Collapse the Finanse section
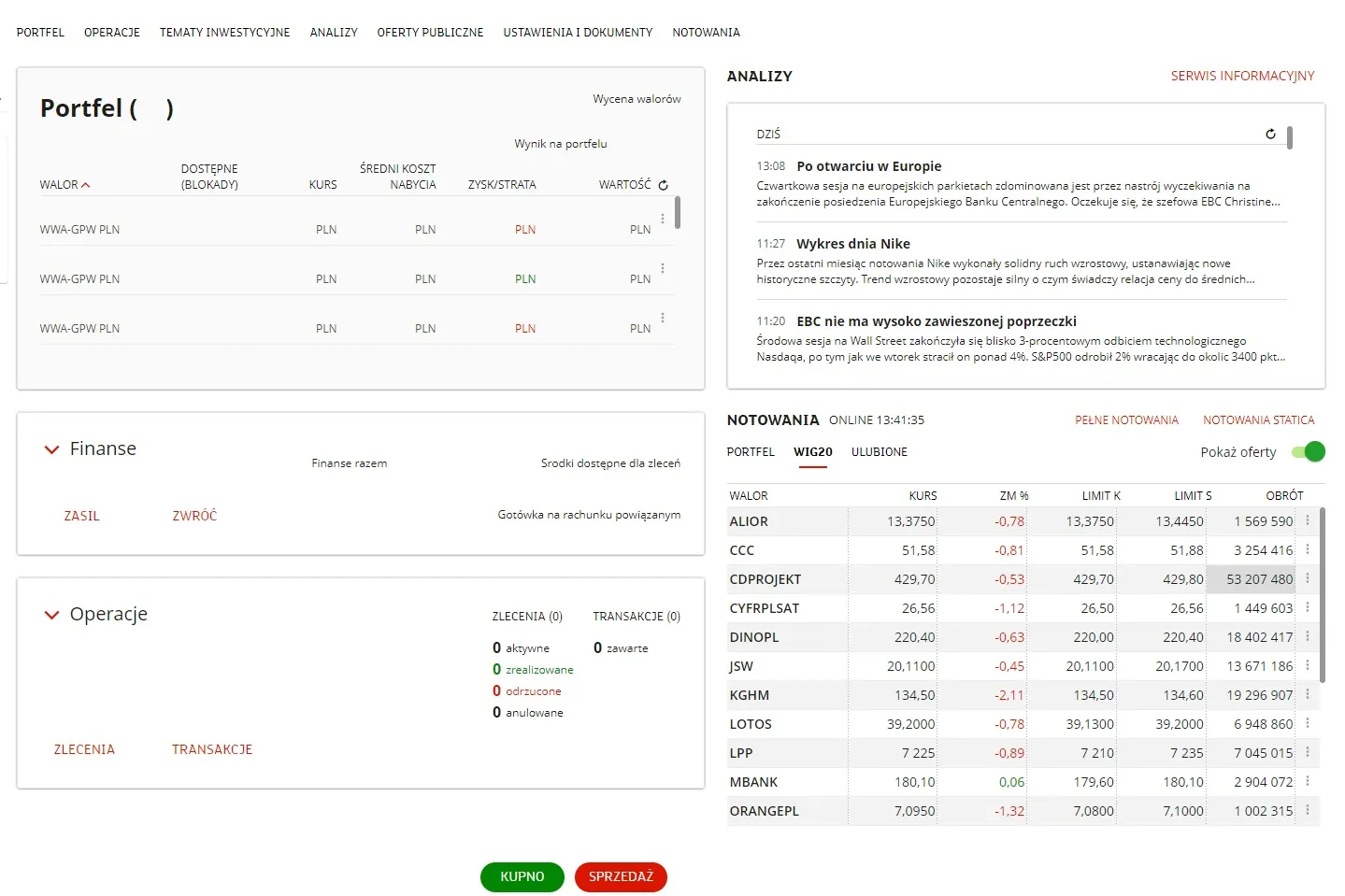The width and height of the screenshot is (1345, 896). pyautogui.click(x=51, y=449)
